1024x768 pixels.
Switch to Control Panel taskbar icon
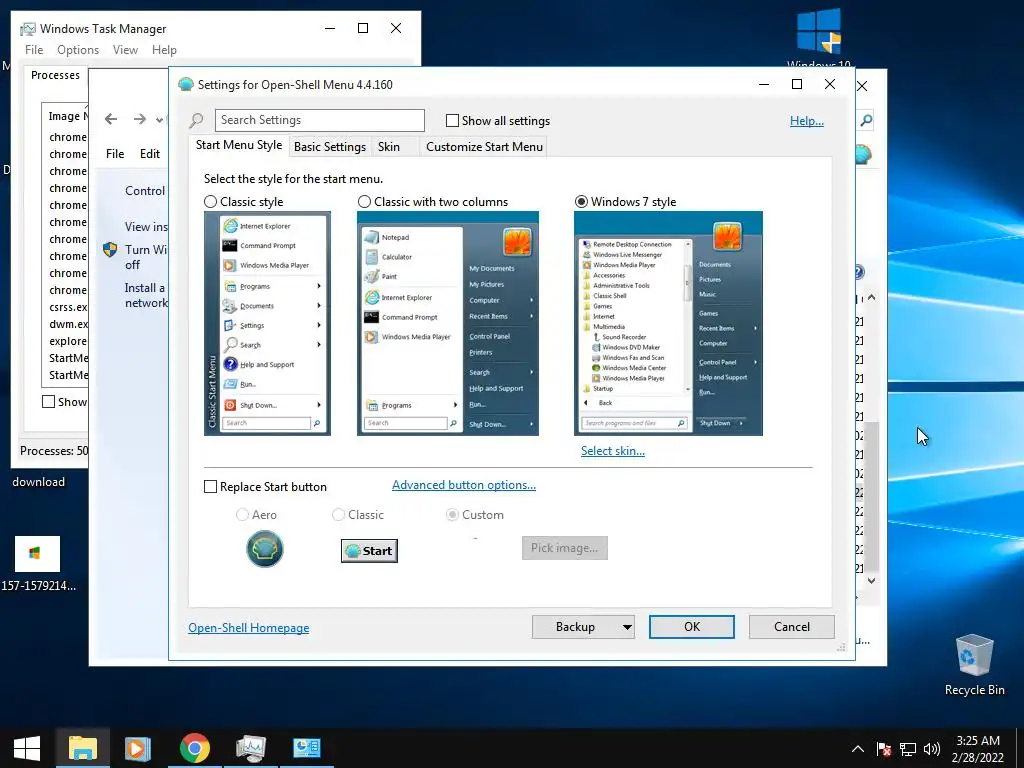(x=307, y=748)
